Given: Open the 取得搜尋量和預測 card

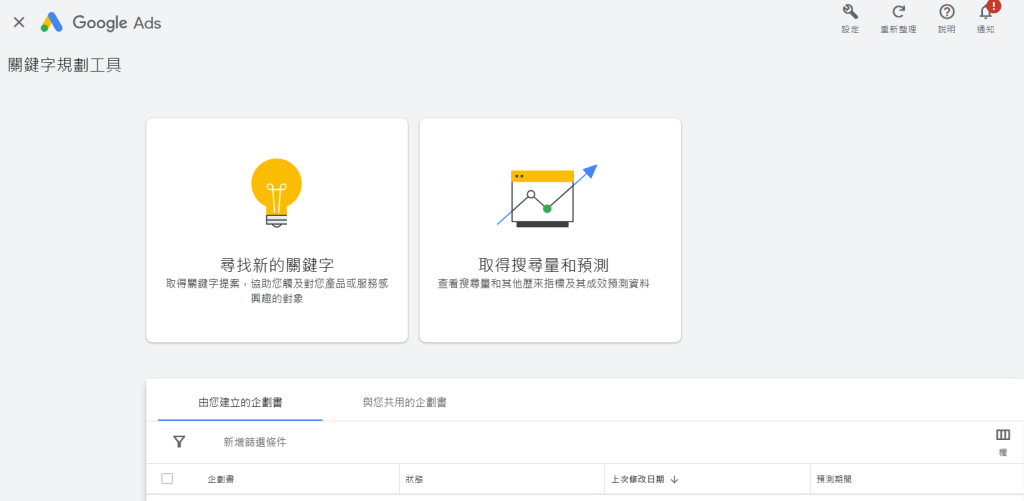Looking at the screenshot, I should pyautogui.click(x=550, y=230).
